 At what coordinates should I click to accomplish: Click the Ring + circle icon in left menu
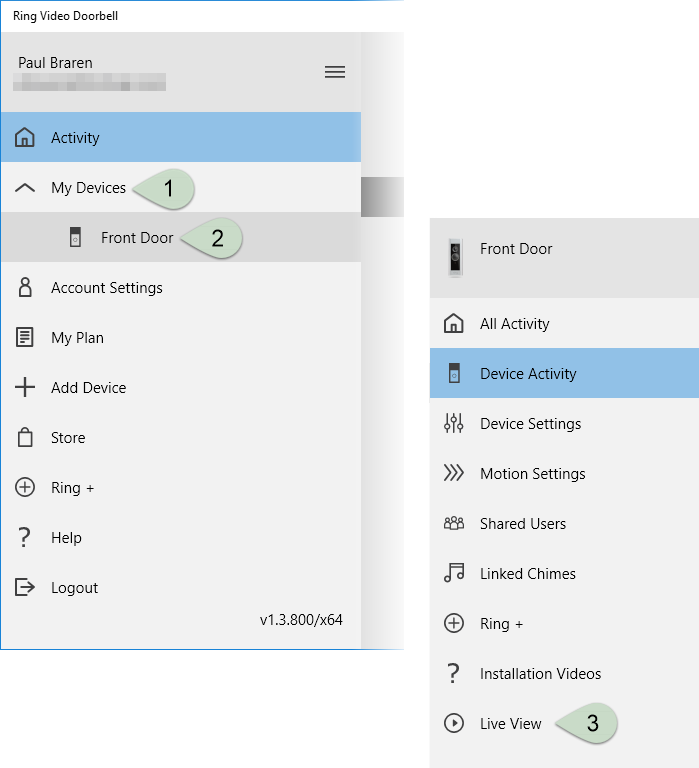tap(24, 487)
